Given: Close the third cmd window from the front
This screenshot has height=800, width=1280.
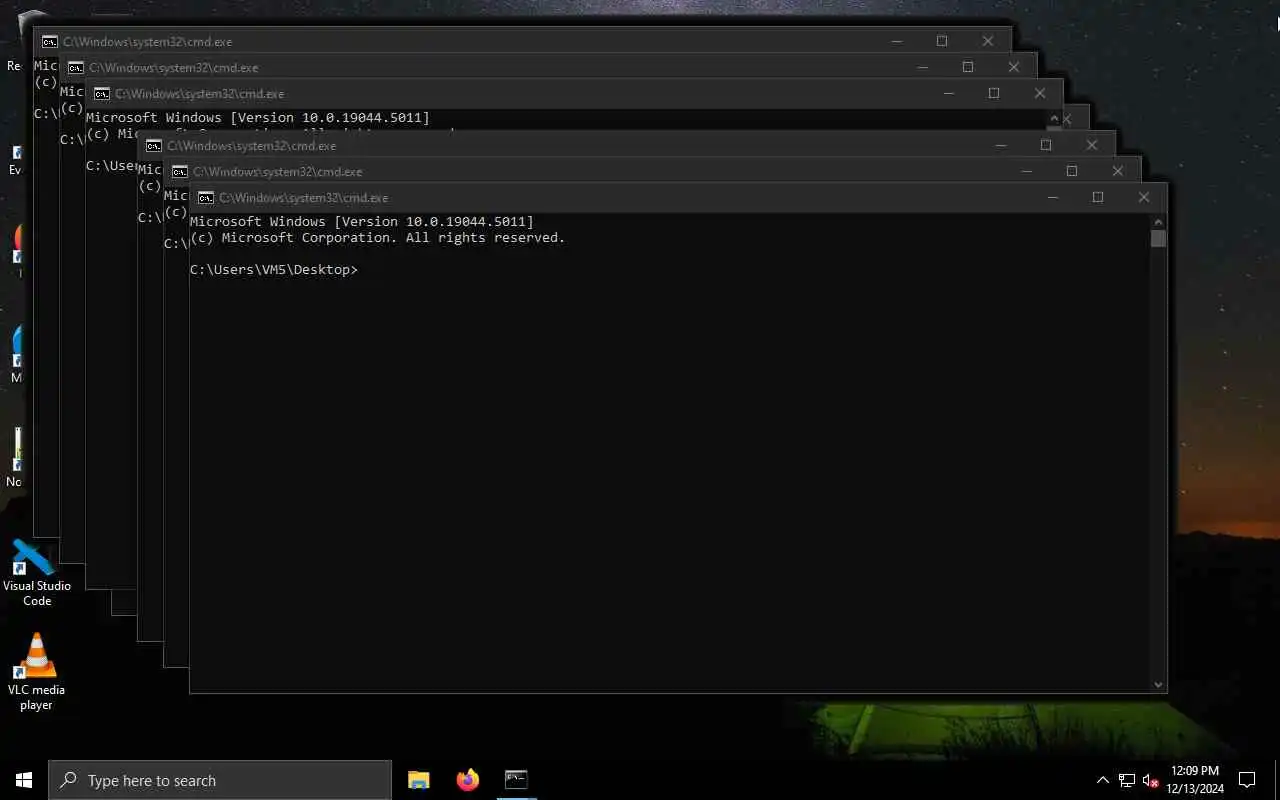Looking at the screenshot, I should pos(1092,145).
